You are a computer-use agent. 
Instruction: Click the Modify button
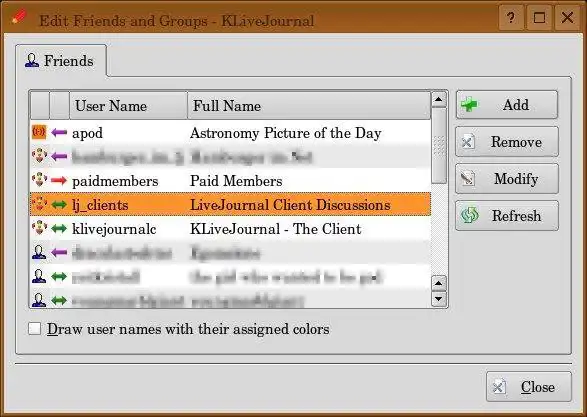point(507,179)
